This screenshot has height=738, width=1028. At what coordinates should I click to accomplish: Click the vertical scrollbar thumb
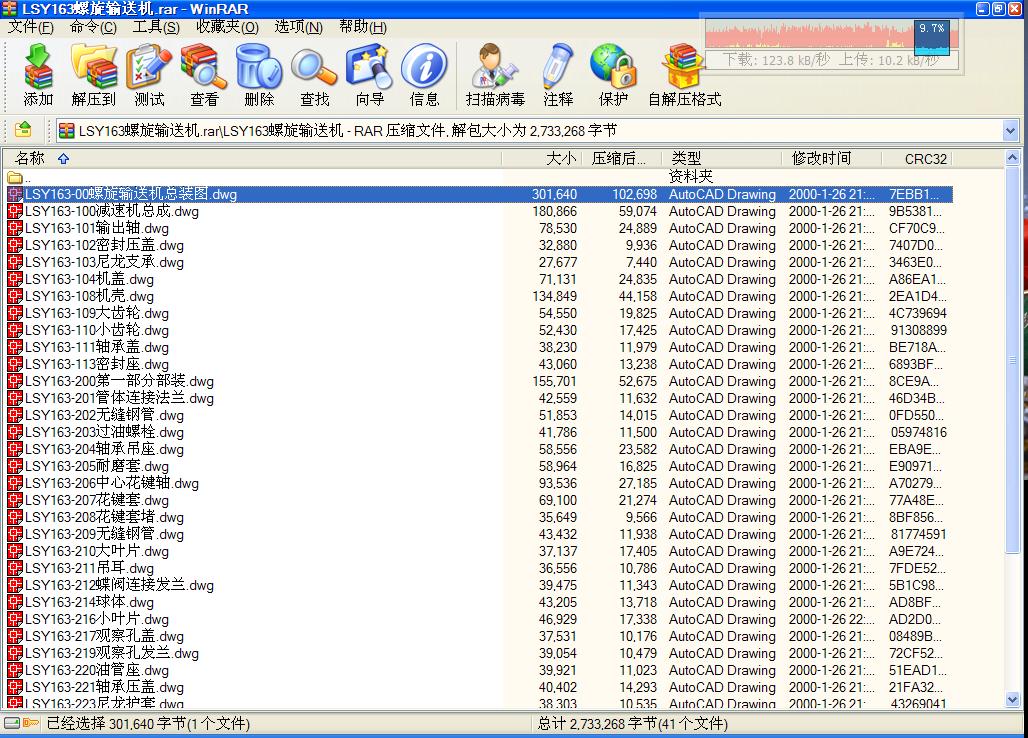[x=1012, y=359]
